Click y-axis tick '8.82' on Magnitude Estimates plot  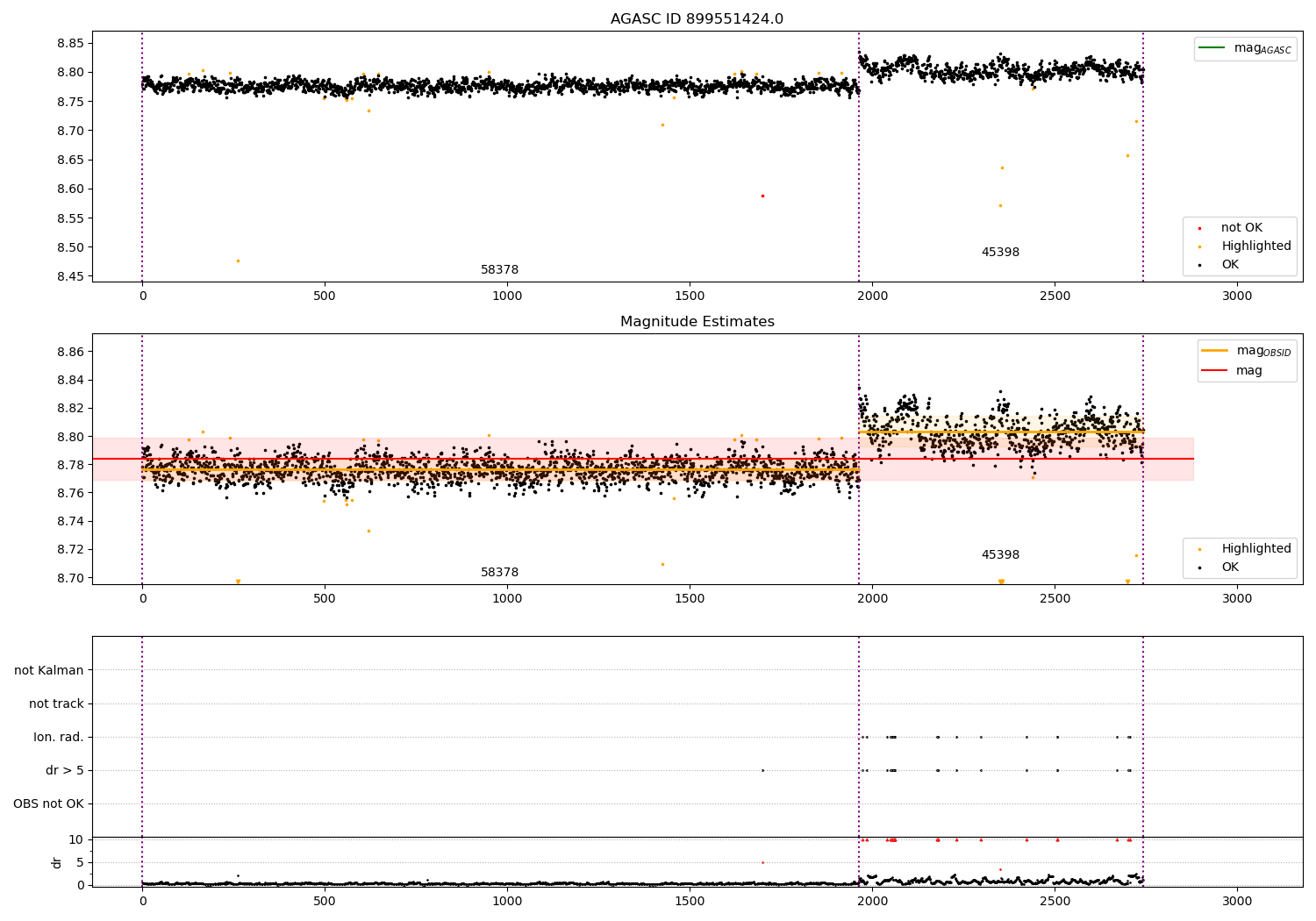click(69, 408)
